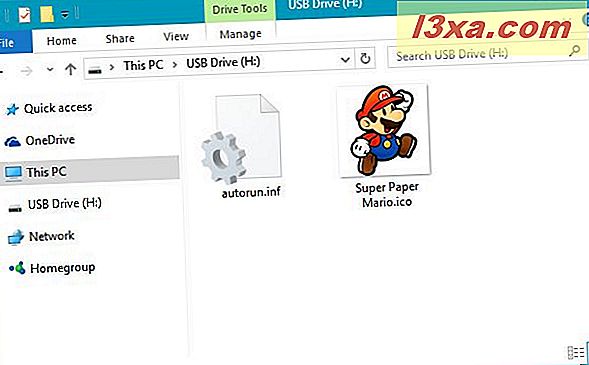589x365 pixels.
Task: Select the Super Paper Mario.ico thumbnail
Action: click(x=384, y=130)
